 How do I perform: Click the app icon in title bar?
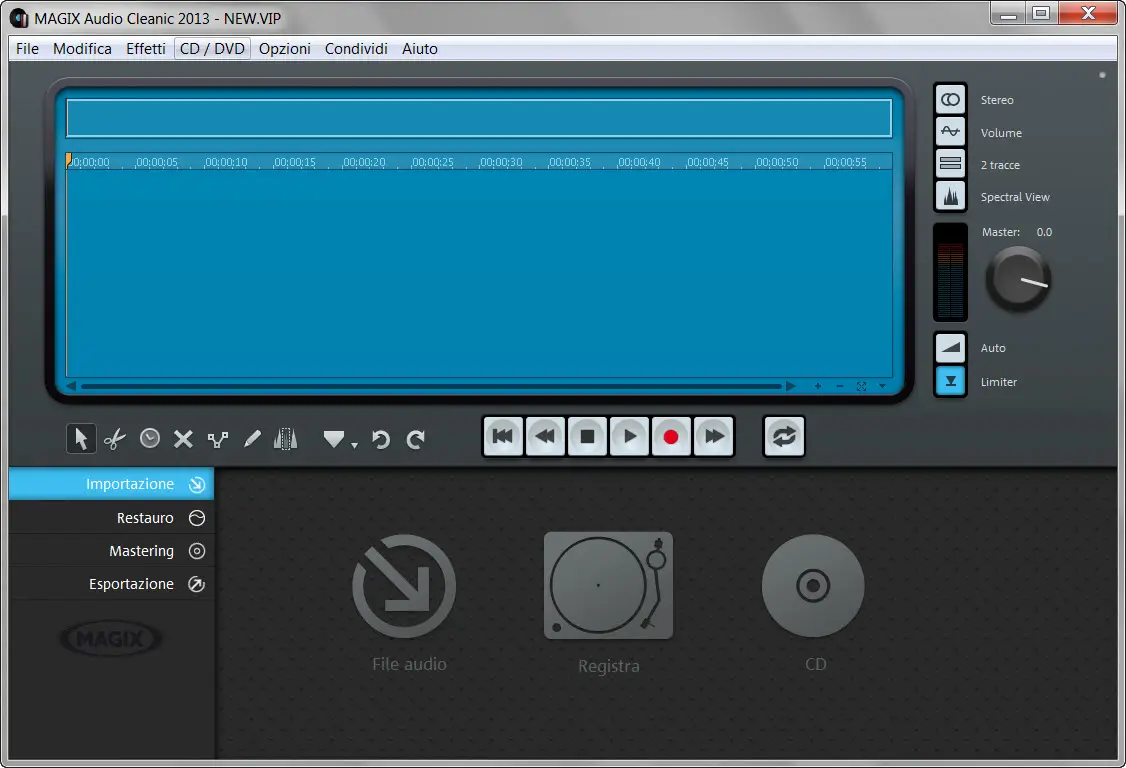19,18
